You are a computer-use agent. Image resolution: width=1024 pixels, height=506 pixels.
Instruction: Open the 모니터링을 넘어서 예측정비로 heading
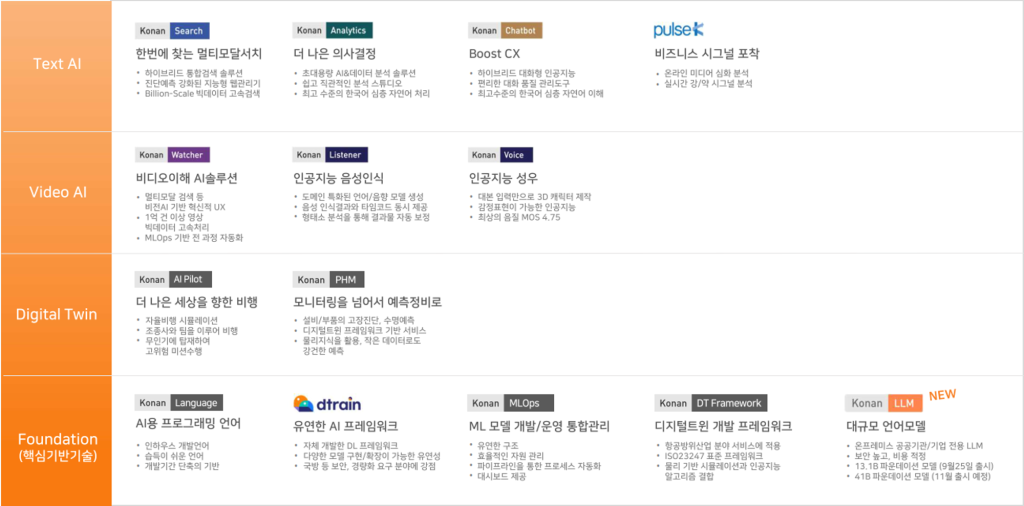[368, 302]
